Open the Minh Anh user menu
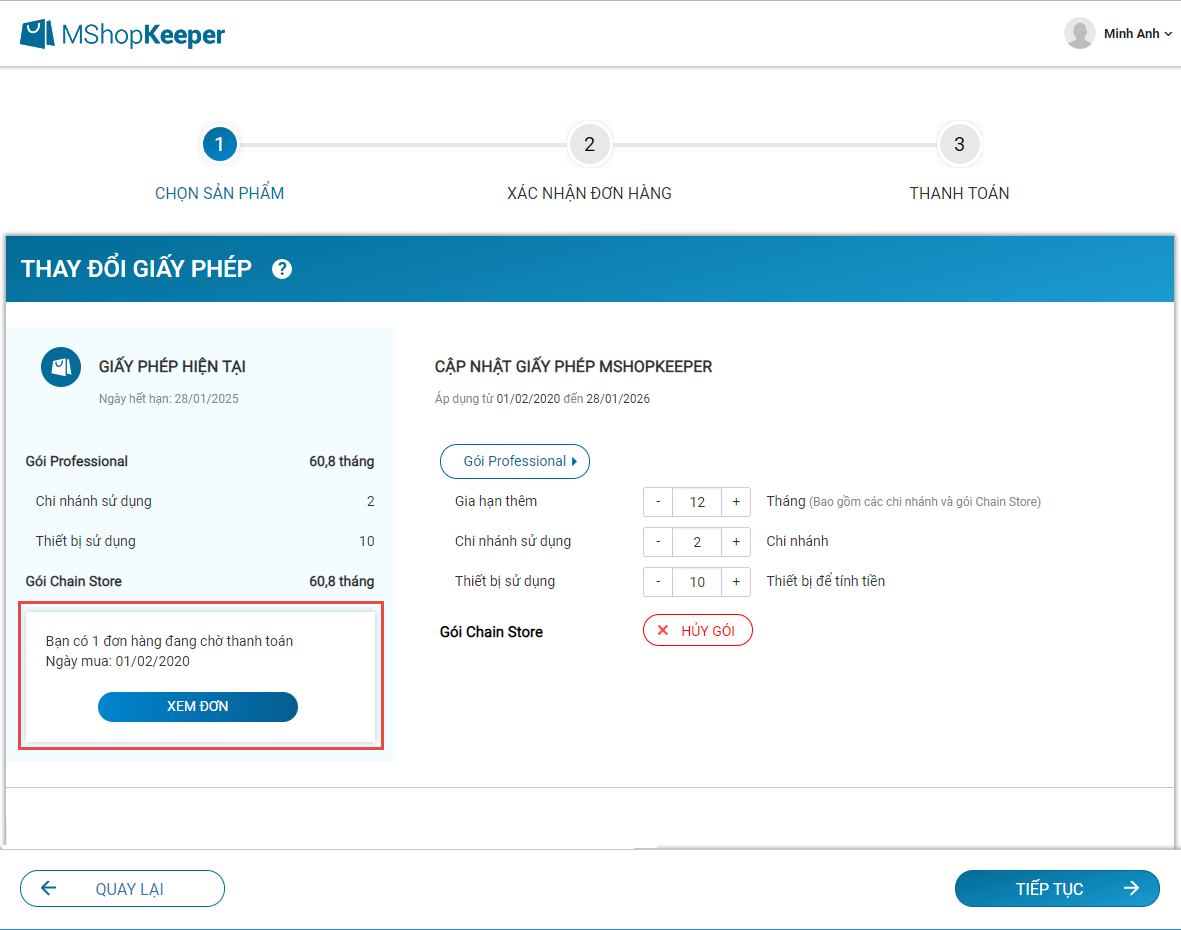The width and height of the screenshot is (1181, 930). pyautogui.click(x=1137, y=34)
